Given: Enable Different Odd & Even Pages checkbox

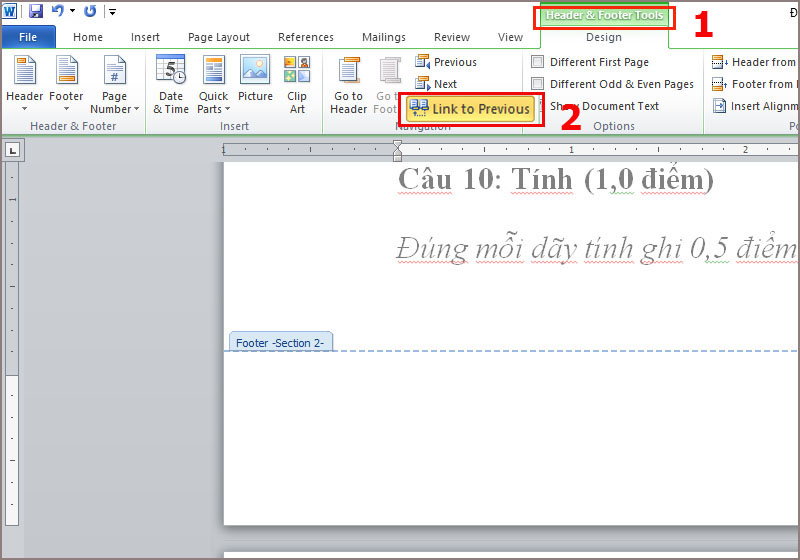Looking at the screenshot, I should pos(538,84).
